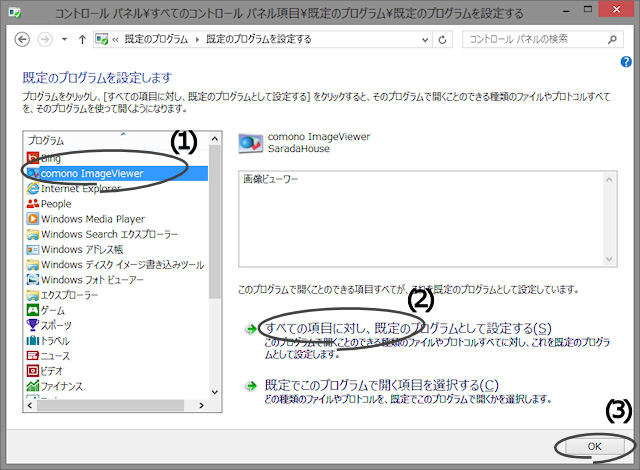The width and height of the screenshot is (640, 470).
Task: Select Windows Media Player icon
Action: coord(33,219)
